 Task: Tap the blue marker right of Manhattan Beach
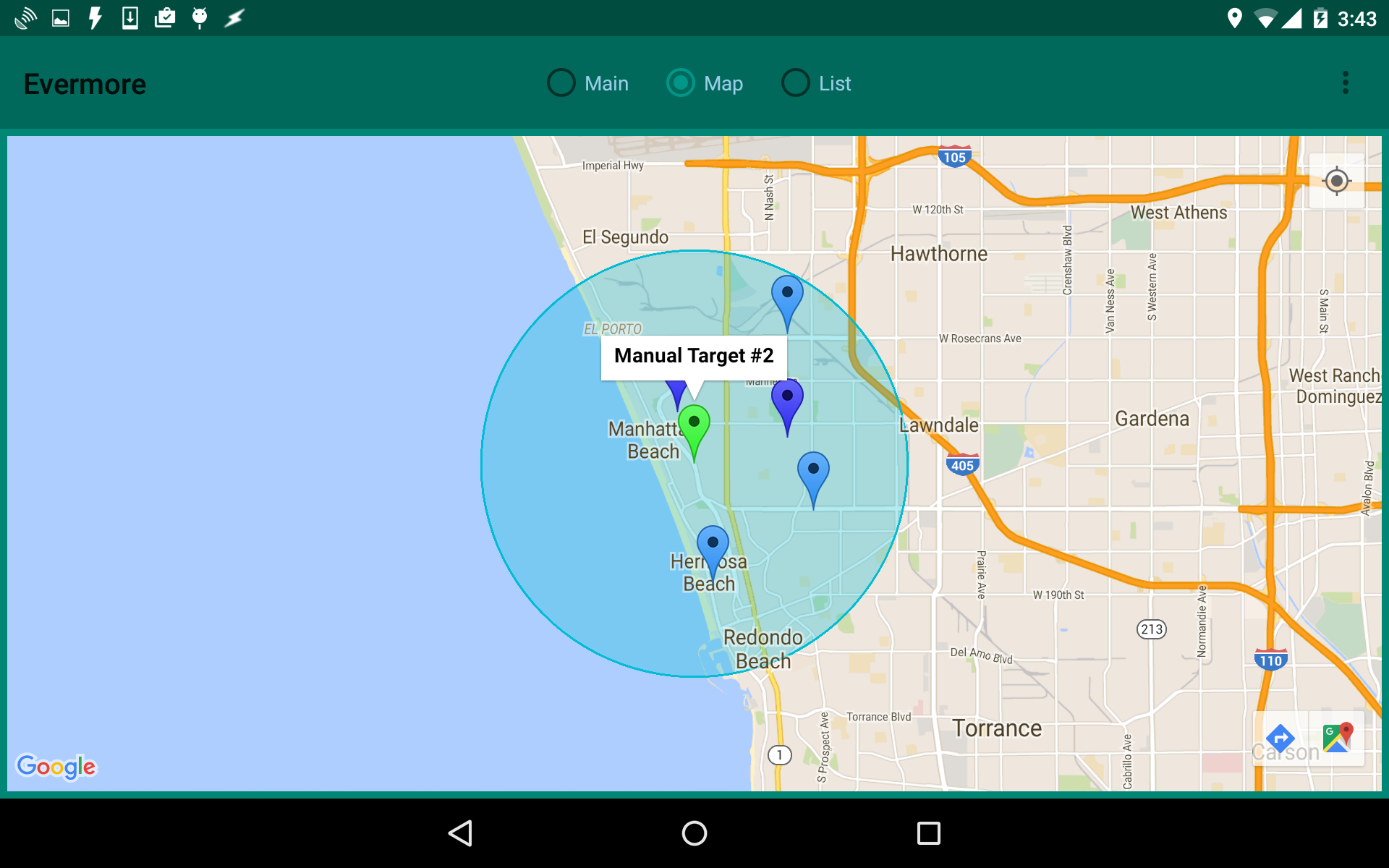point(787,400)
